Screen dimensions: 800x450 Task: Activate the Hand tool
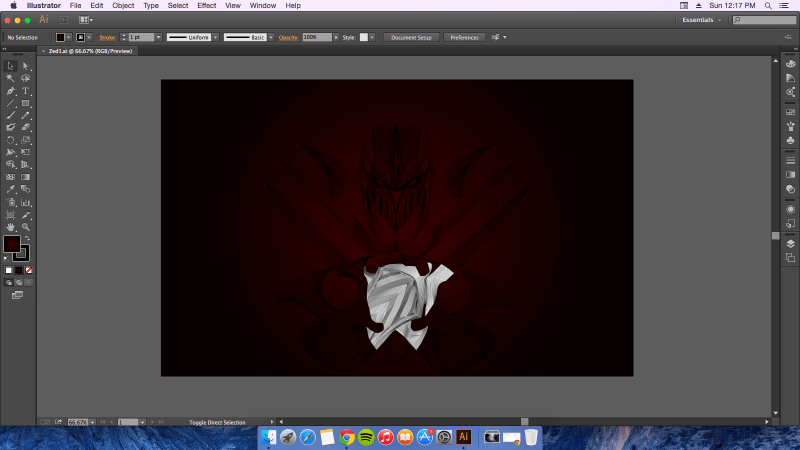coord(10,227)
